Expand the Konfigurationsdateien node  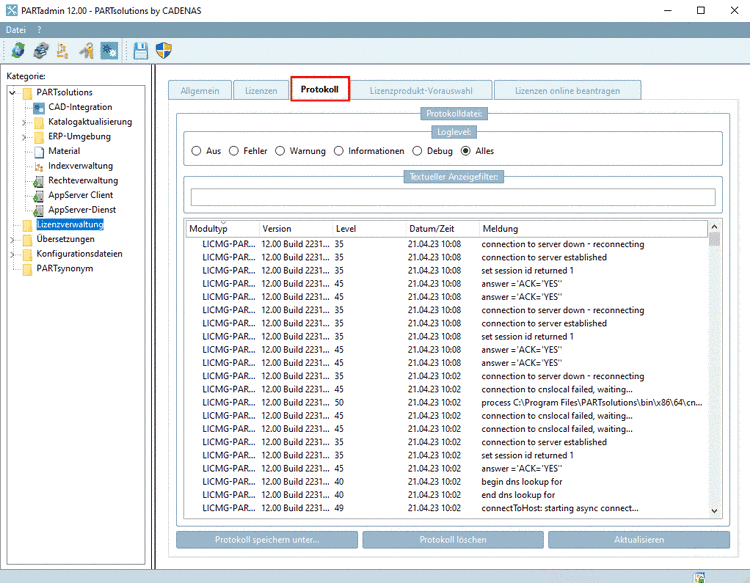tap(12, 254)
